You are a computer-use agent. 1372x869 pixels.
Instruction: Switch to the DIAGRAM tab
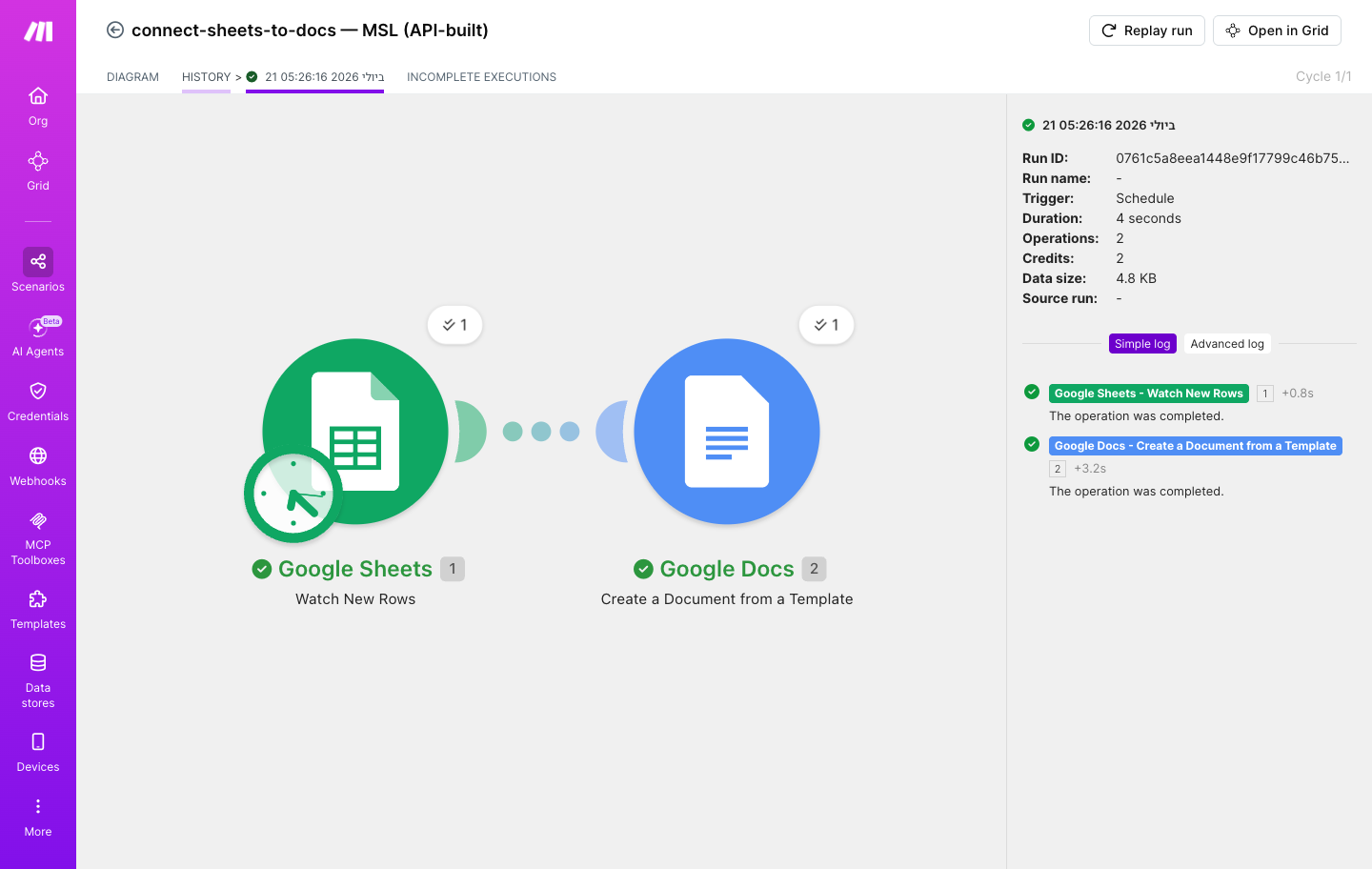tap(132, 77)
